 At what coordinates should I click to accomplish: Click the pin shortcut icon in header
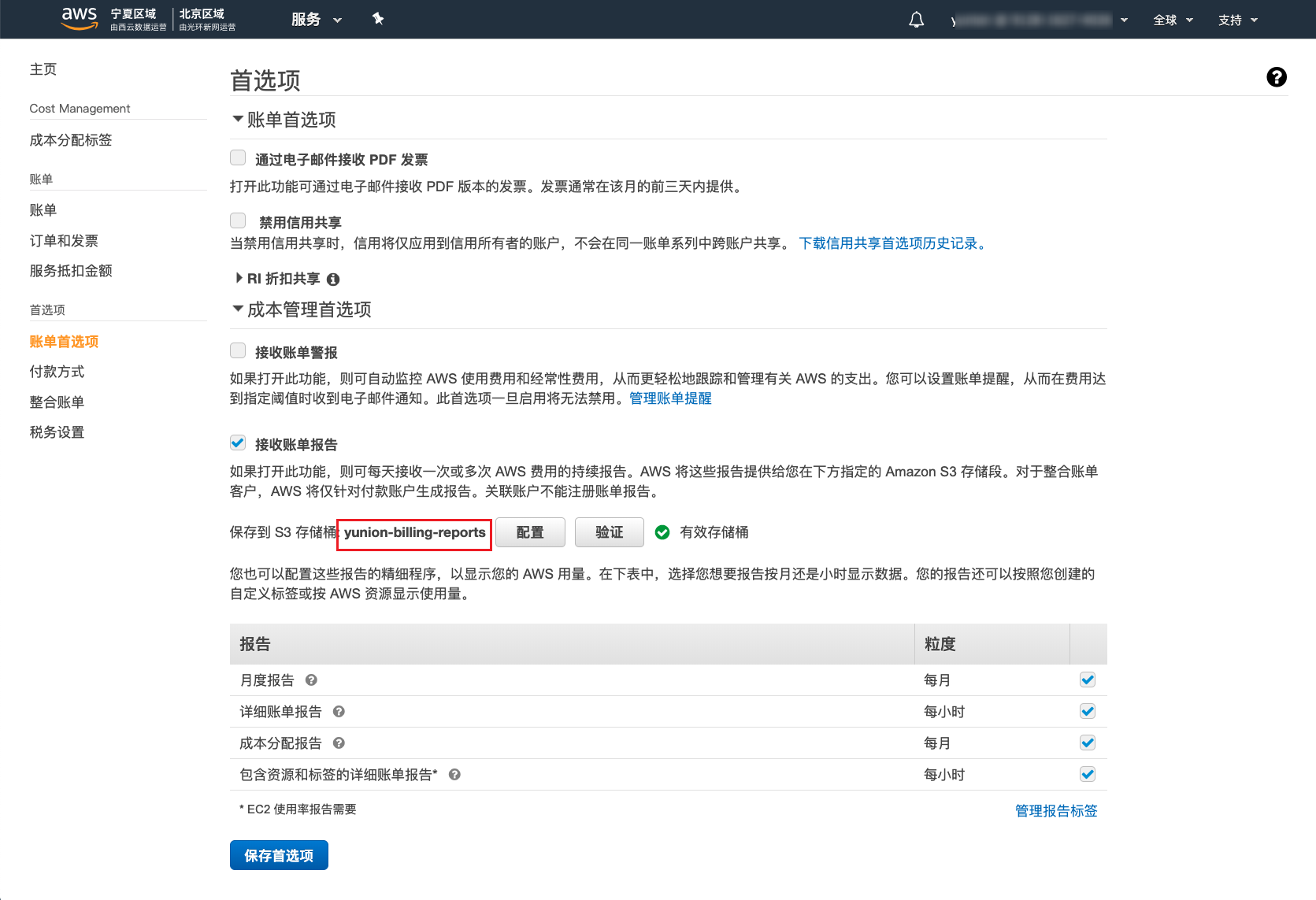[x=378, y=19]
